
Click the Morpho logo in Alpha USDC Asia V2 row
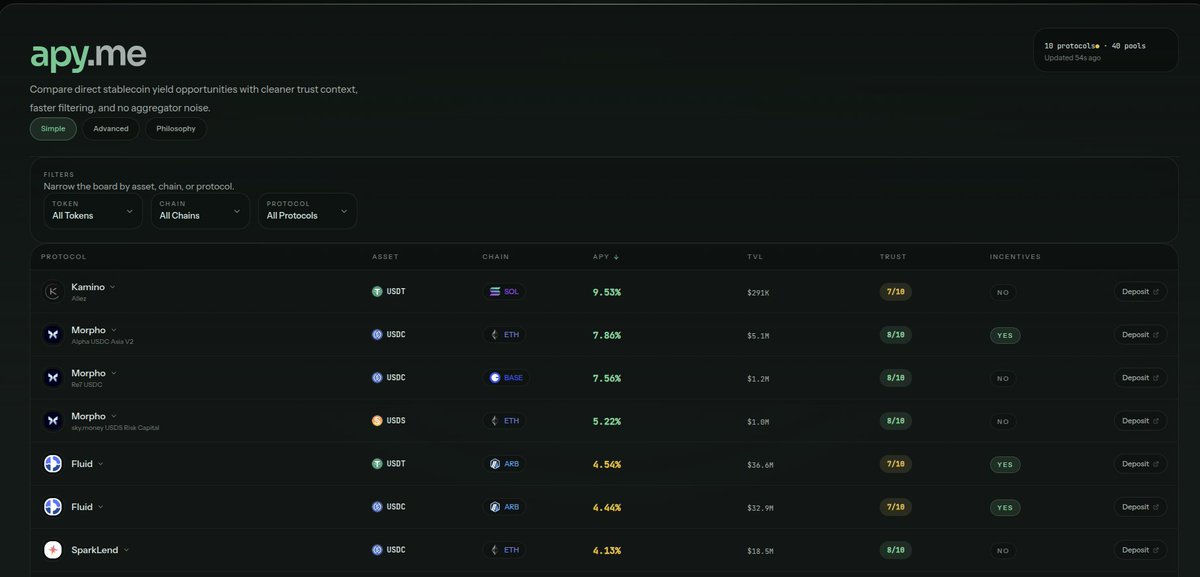[x=53, y=335]
